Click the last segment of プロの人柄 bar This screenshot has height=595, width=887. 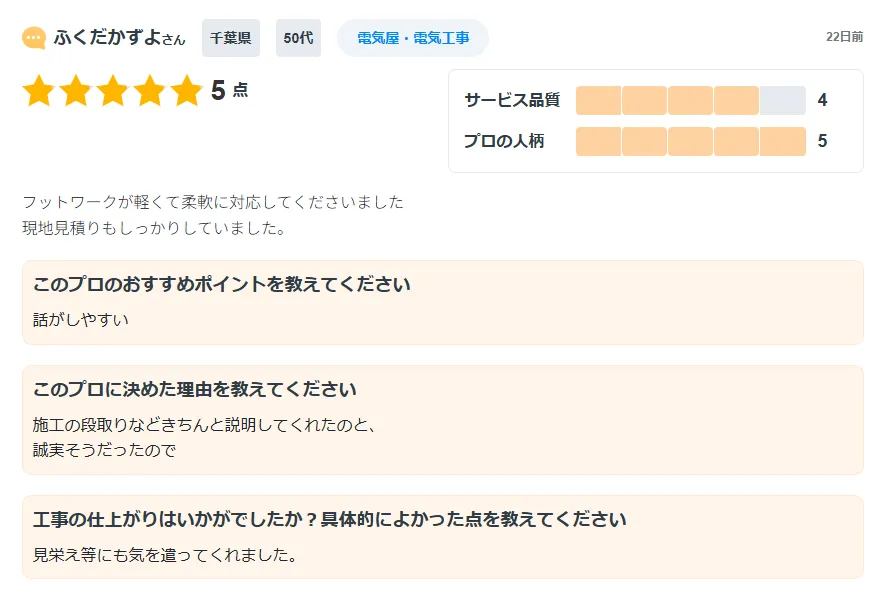tap(782, 141)
